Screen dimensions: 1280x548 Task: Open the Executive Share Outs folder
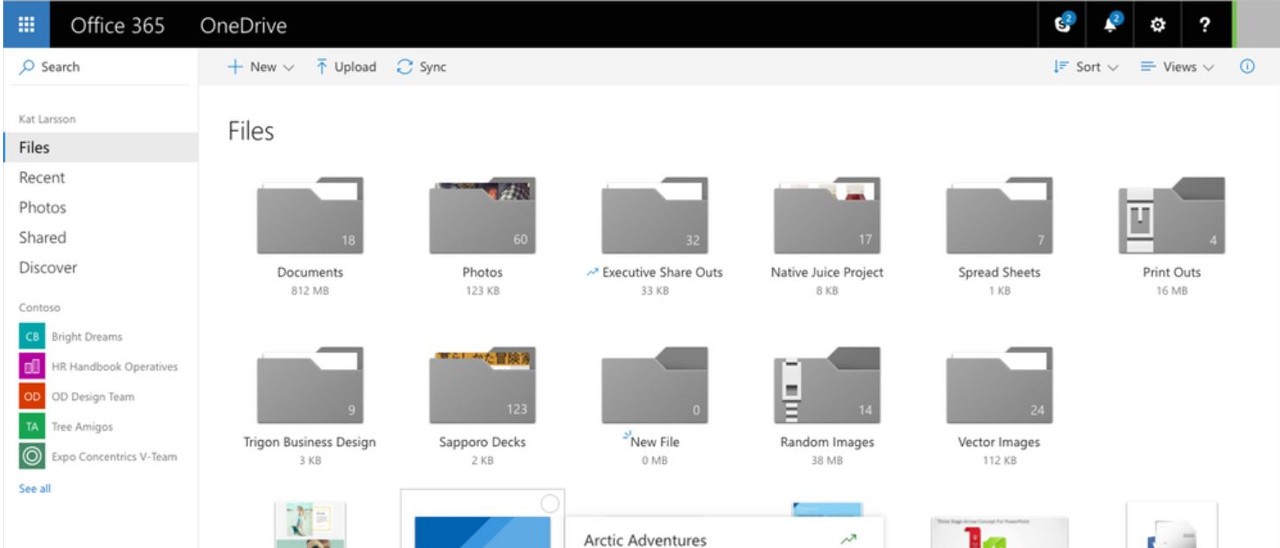click(x=655, y=216)
